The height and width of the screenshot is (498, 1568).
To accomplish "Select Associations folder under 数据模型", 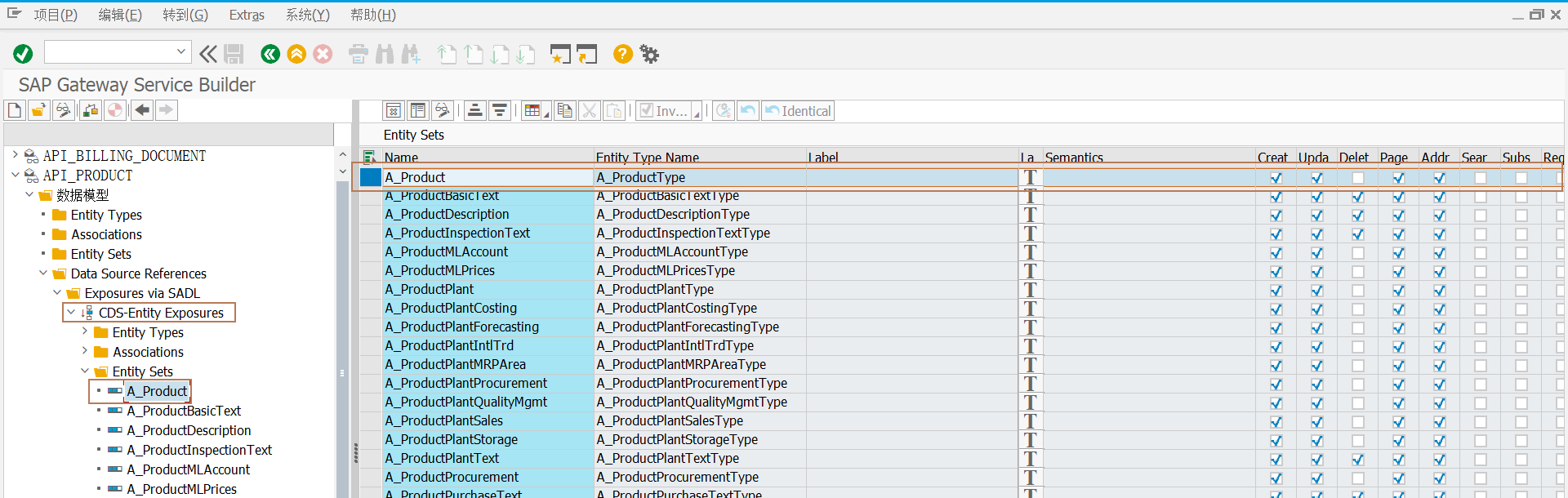I will 106,234.
